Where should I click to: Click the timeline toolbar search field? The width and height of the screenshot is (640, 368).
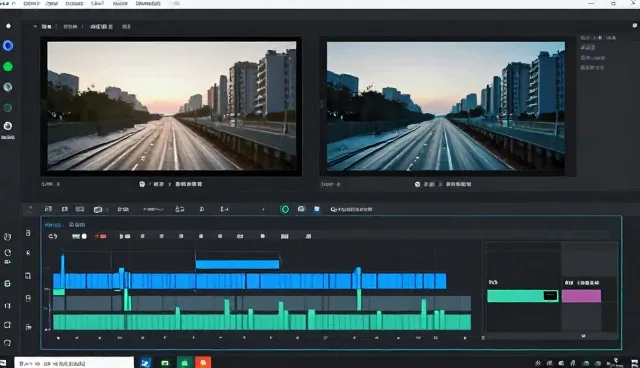click(x=351, y=209)
